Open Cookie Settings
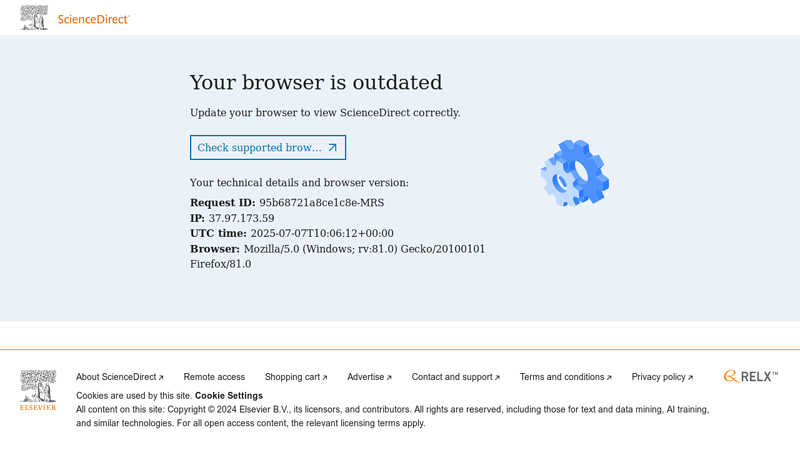The height and width of the screenshot is (450, 800). click(229, 396)
